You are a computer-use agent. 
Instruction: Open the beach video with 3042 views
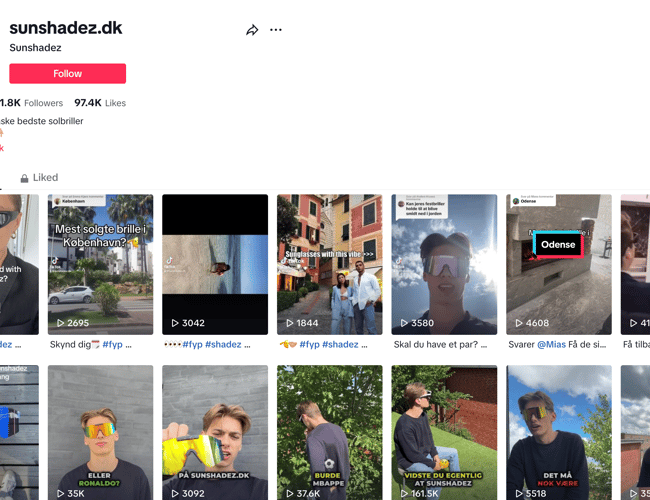coord(215,265)
